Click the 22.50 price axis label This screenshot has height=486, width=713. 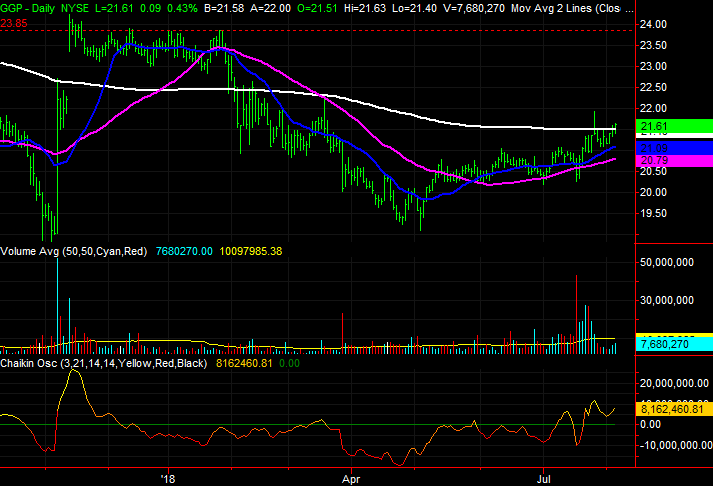pyautogui.click(x=653, y=87)
